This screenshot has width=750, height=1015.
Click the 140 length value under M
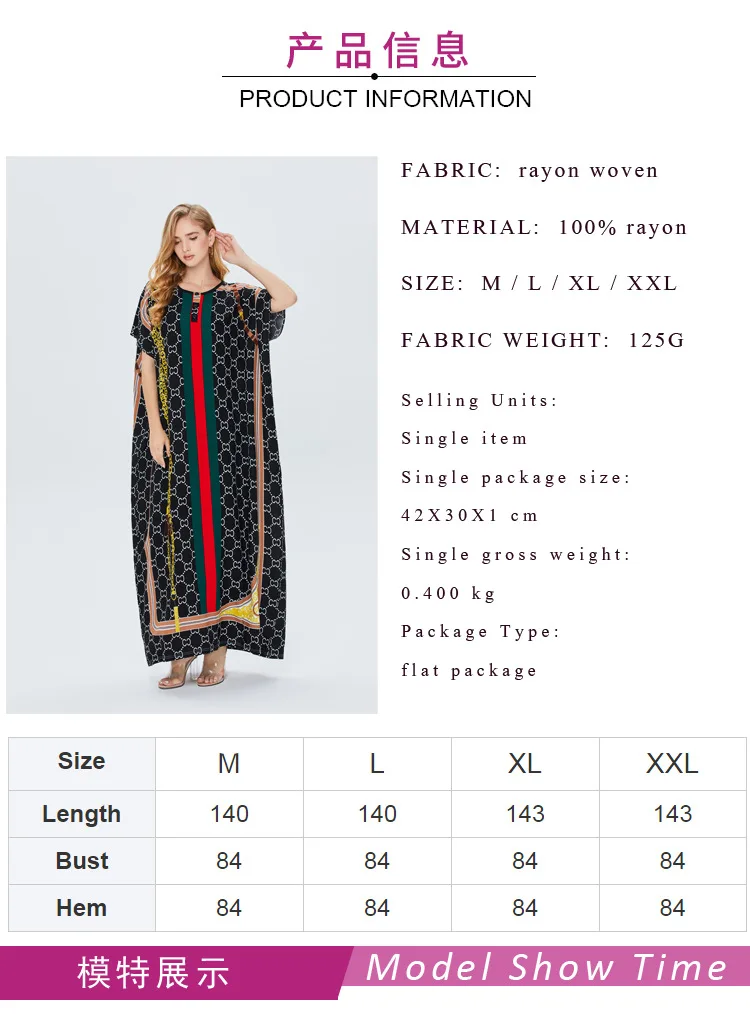(229, 814)
